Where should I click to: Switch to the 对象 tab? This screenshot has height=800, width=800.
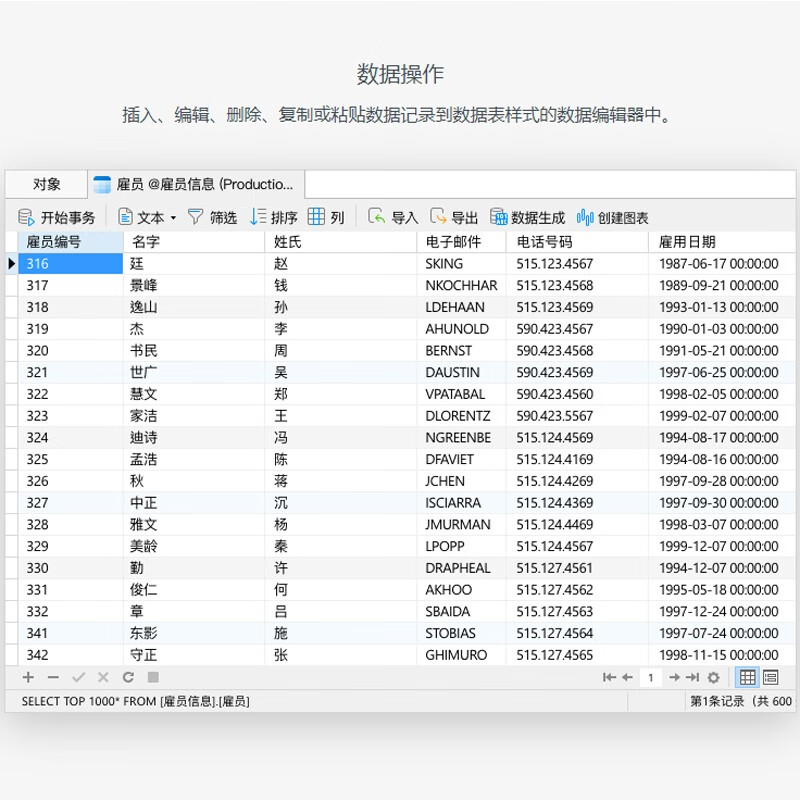pos(46,184)
